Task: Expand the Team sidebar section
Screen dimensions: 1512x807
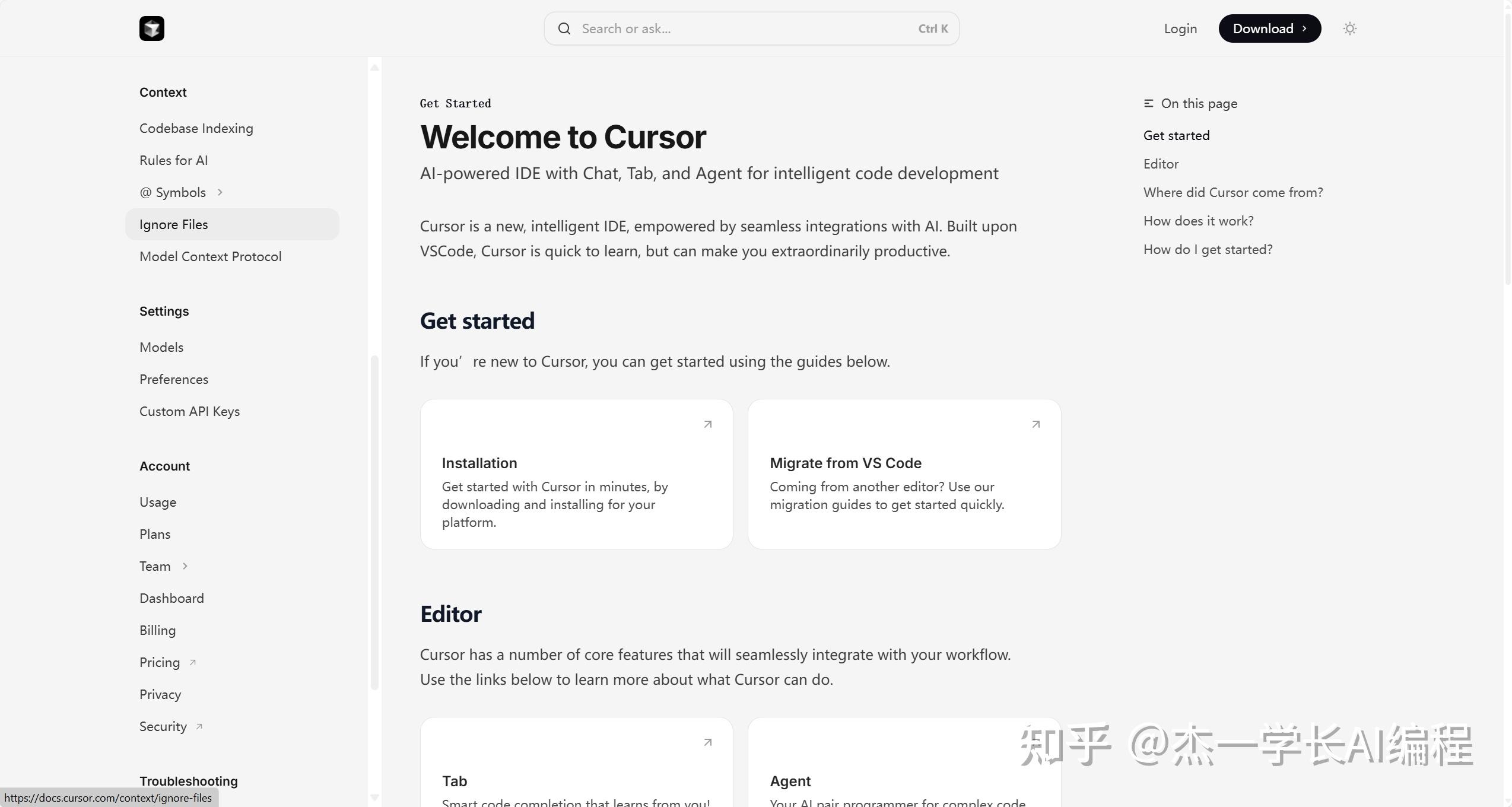Action: [x=185, y=566]
